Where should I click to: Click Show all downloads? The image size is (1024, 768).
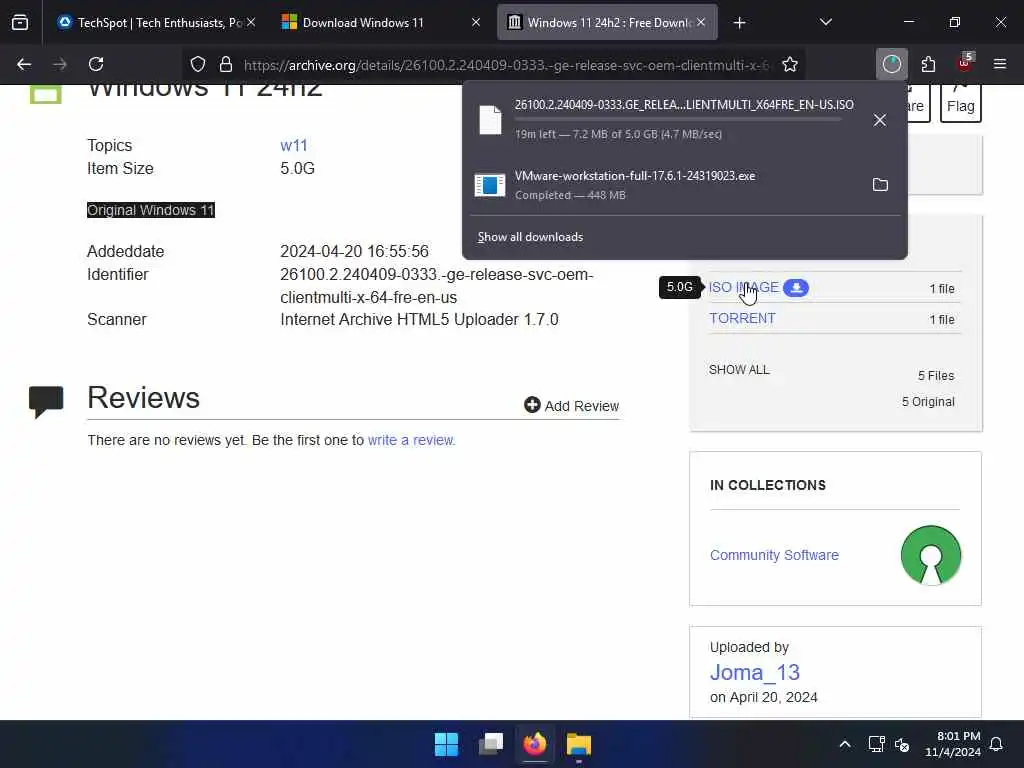tap(530, 237)
